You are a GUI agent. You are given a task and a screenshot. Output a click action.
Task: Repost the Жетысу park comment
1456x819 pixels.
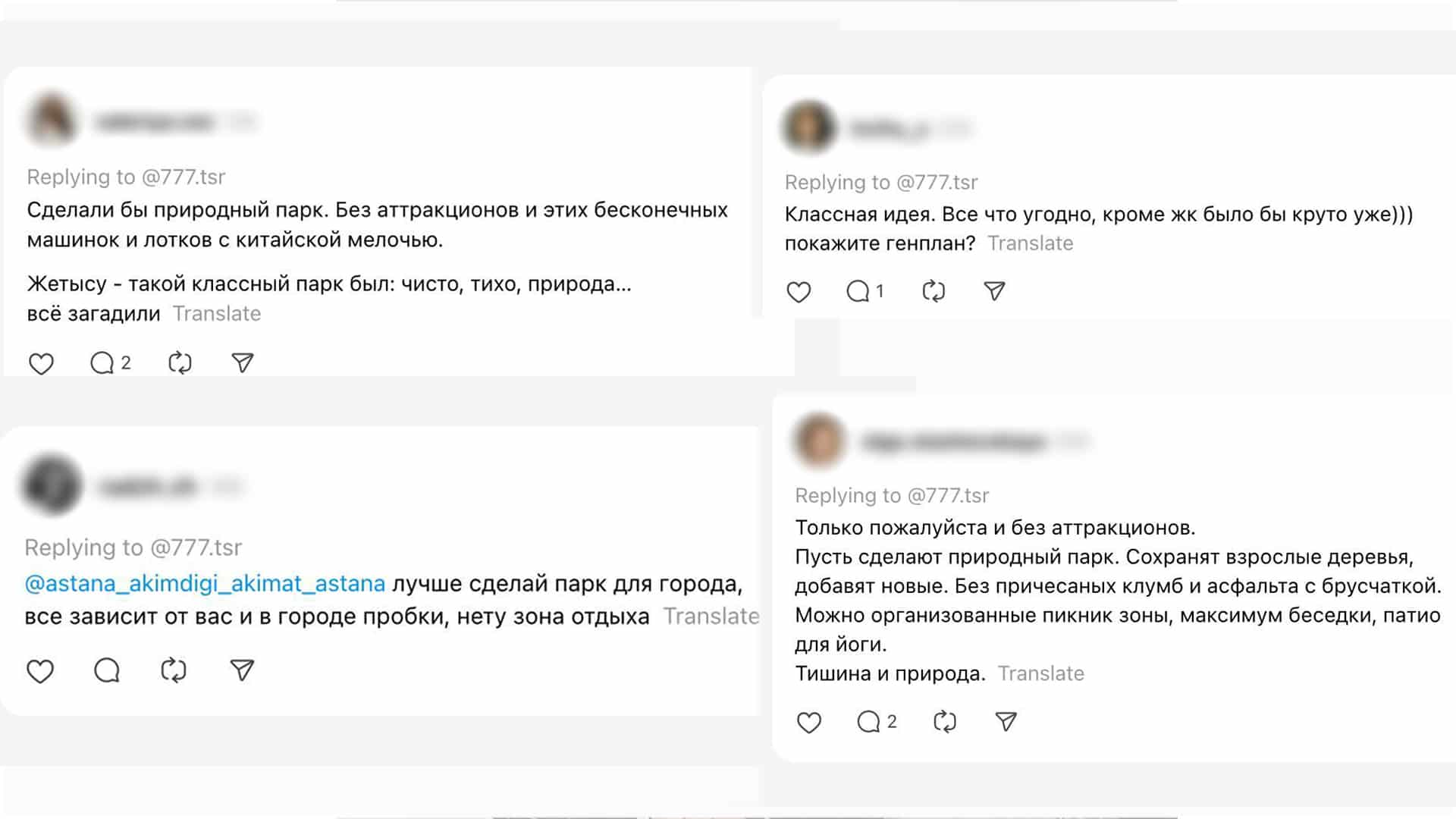tap(180, 363)
